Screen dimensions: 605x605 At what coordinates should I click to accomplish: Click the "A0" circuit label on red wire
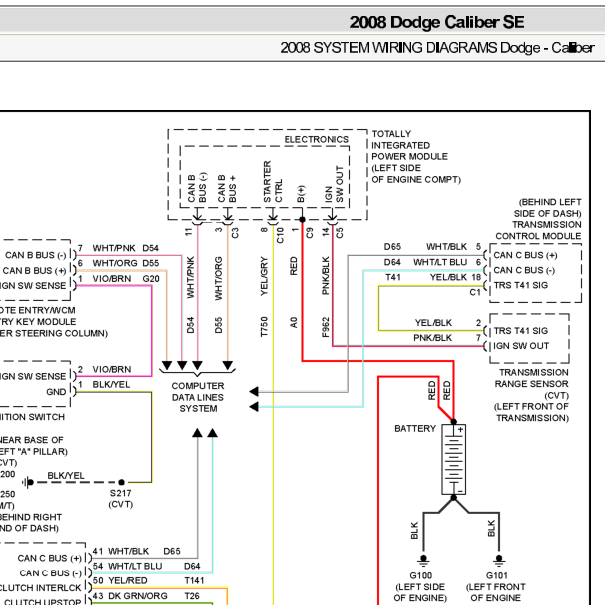[x=294, y=323]
